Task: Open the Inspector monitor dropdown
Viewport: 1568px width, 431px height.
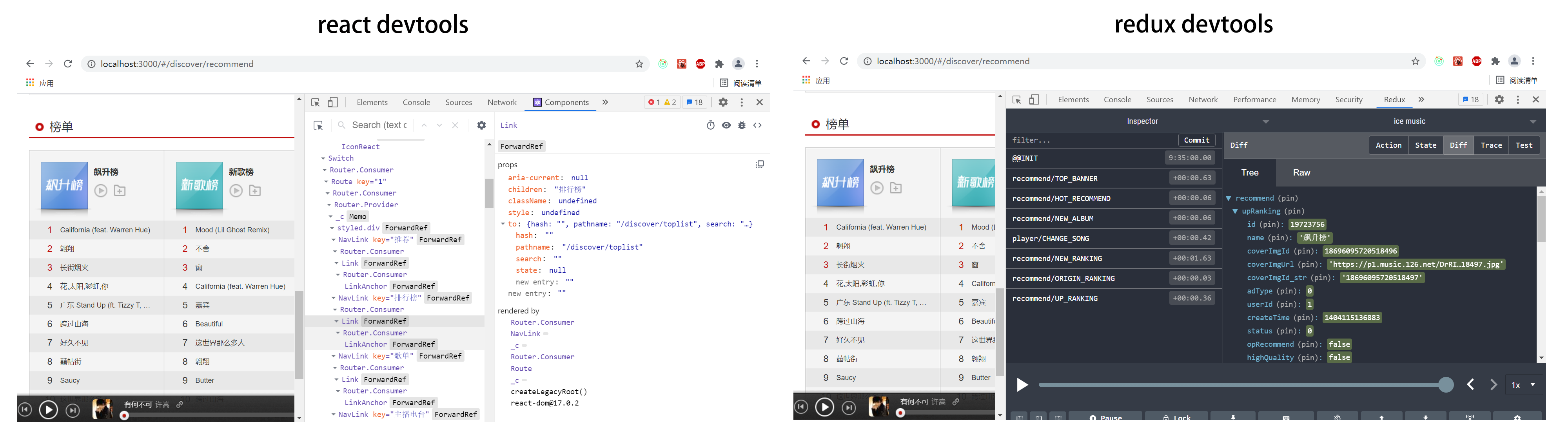Action: pos(1143,122)
